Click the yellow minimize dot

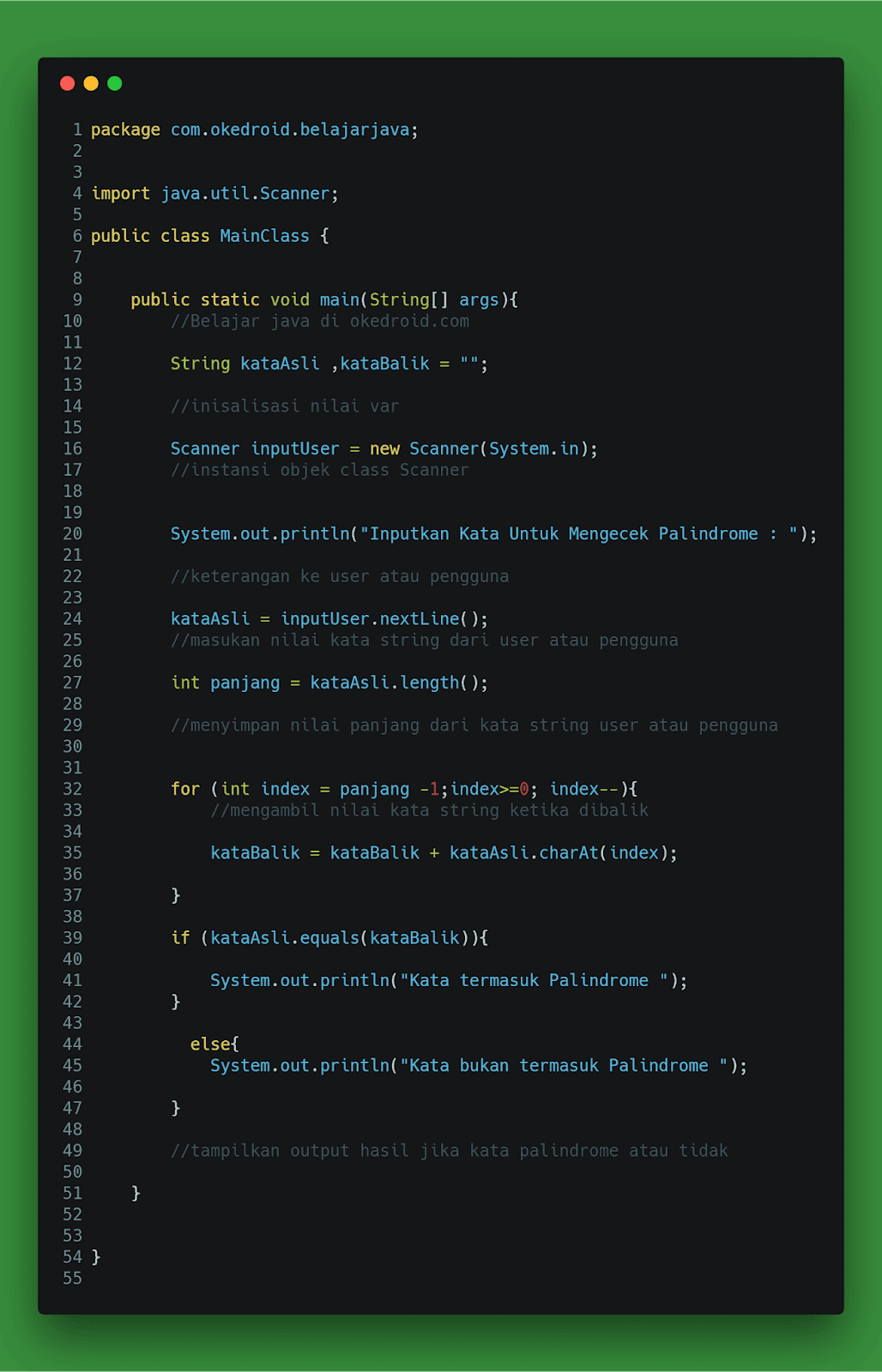click(x=91, y=83)
